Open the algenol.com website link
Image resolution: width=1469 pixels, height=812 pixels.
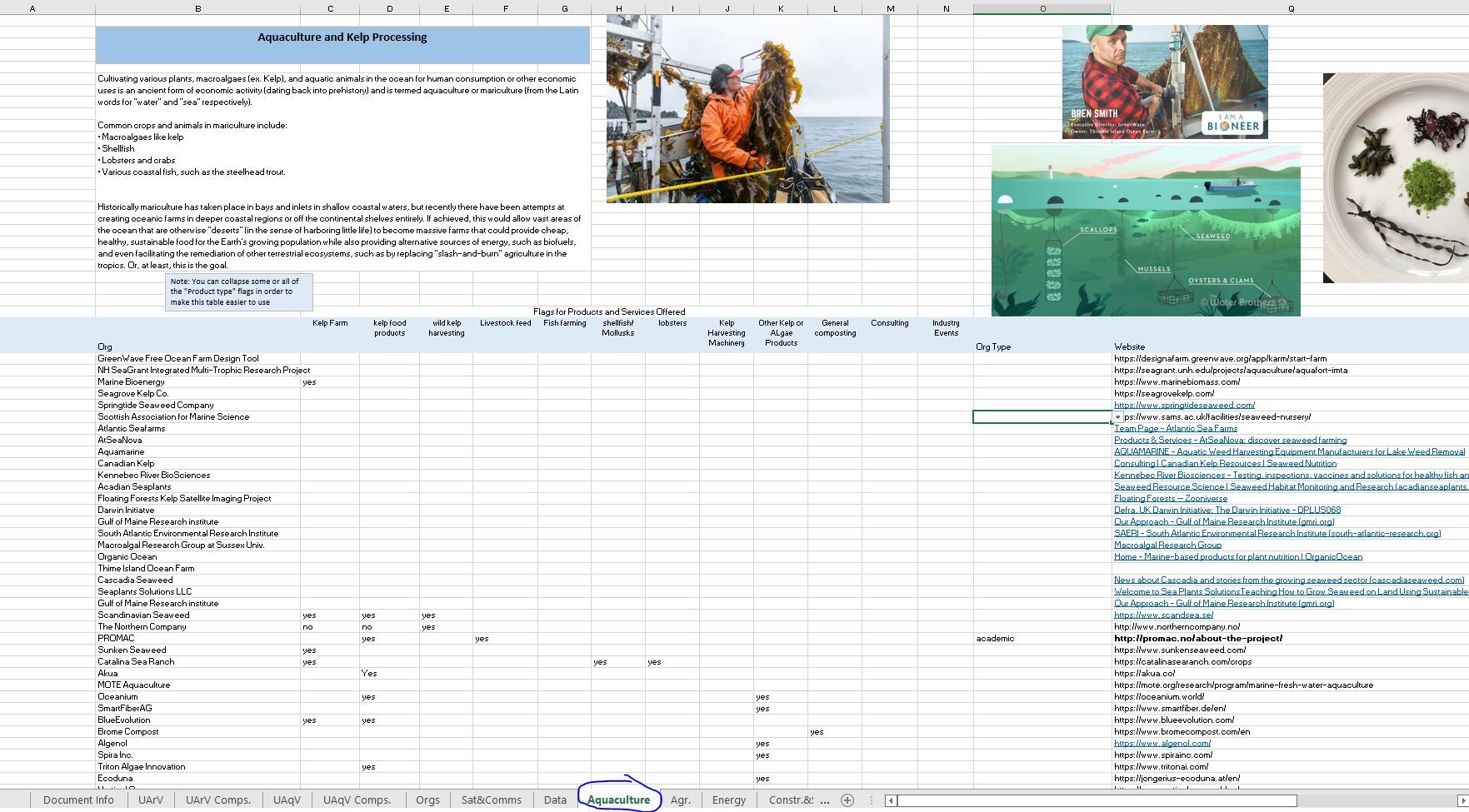click(1162, 744)
